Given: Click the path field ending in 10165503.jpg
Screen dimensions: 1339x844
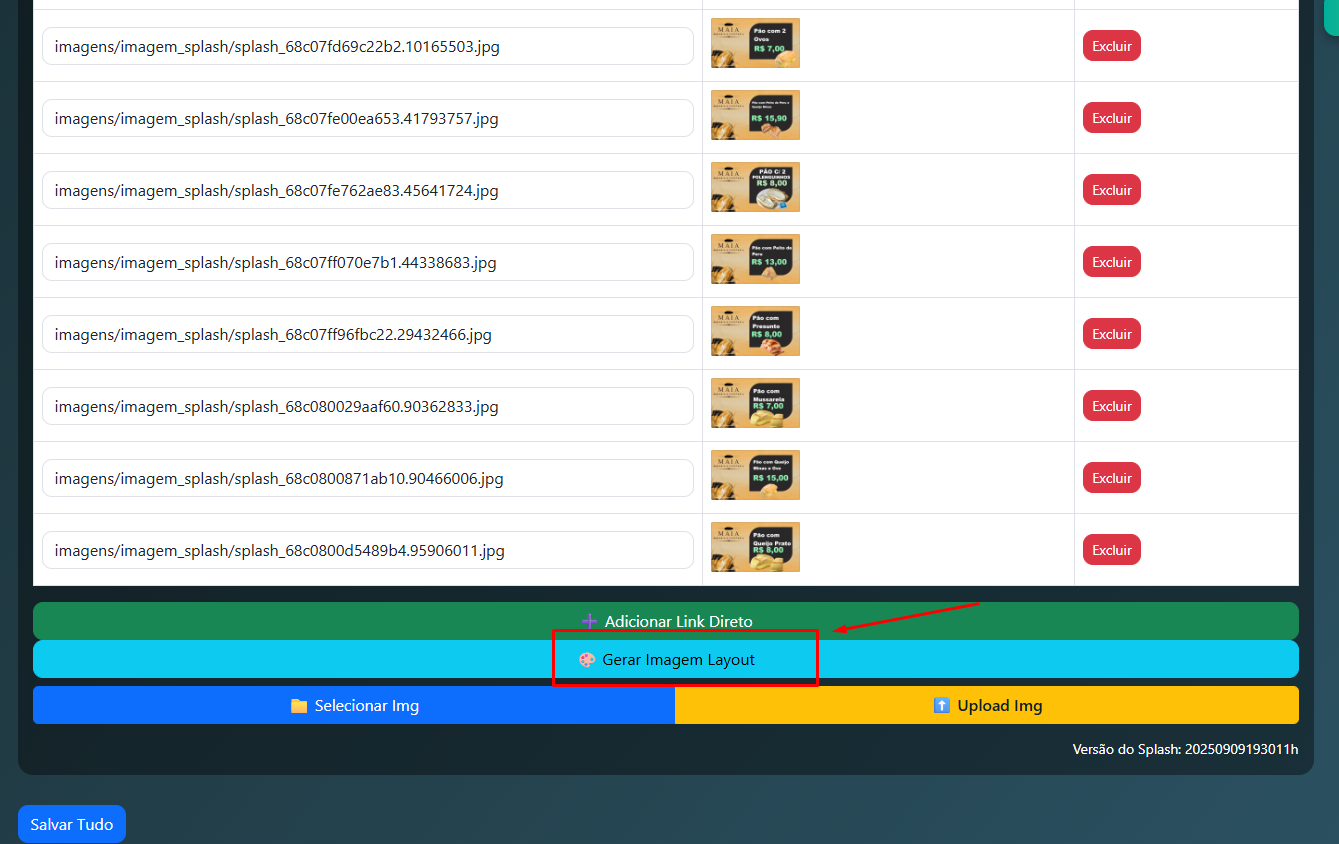Looking at the screenshot, I should (x=367, y=46).
